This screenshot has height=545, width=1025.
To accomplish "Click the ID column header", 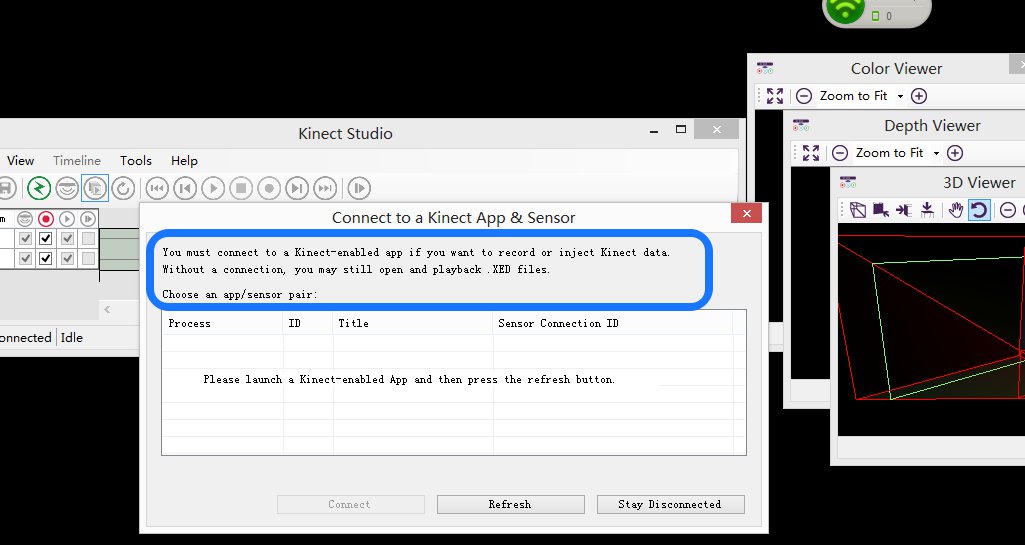I will coord(308,323).
